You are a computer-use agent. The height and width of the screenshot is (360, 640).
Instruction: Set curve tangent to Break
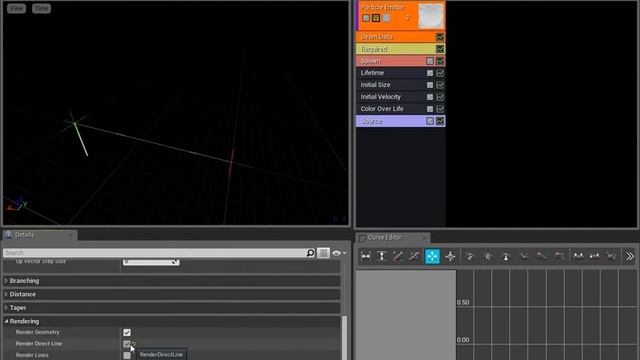pyautogui.click(x=524, y=256)
